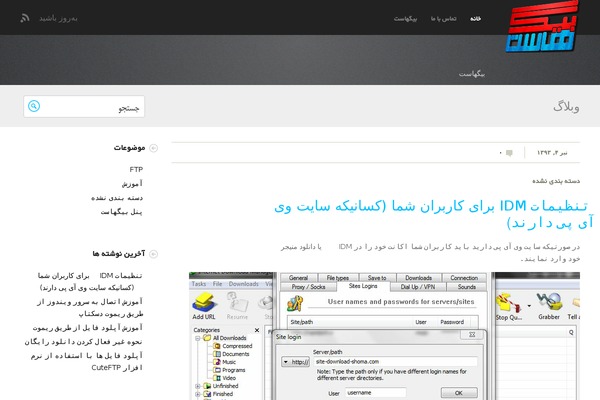Open recent post نحوه غیر فعال کردن دانلود رایگان

click(x=83, y=342)
